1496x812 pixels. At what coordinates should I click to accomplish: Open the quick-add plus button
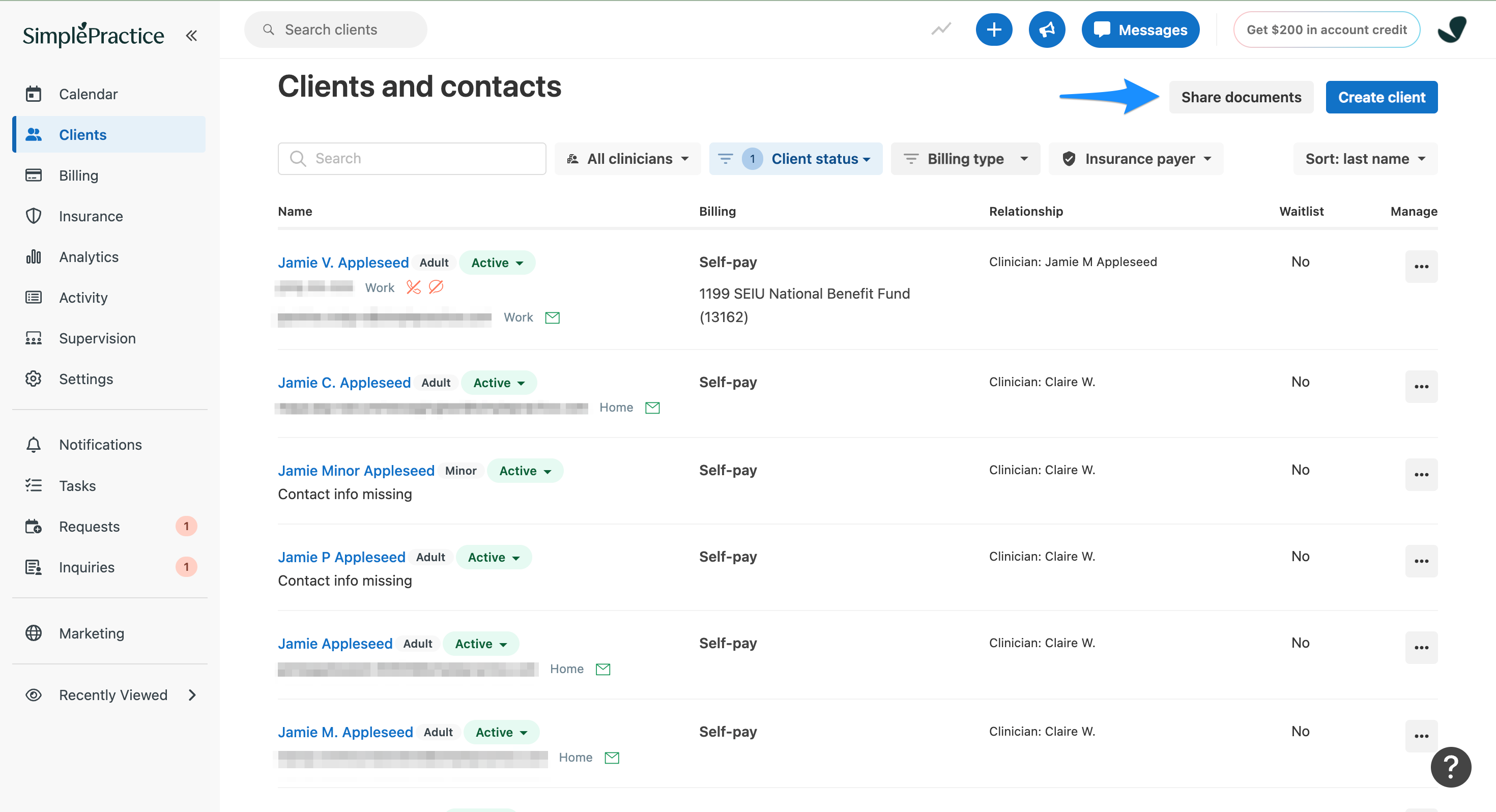(994, 30)
